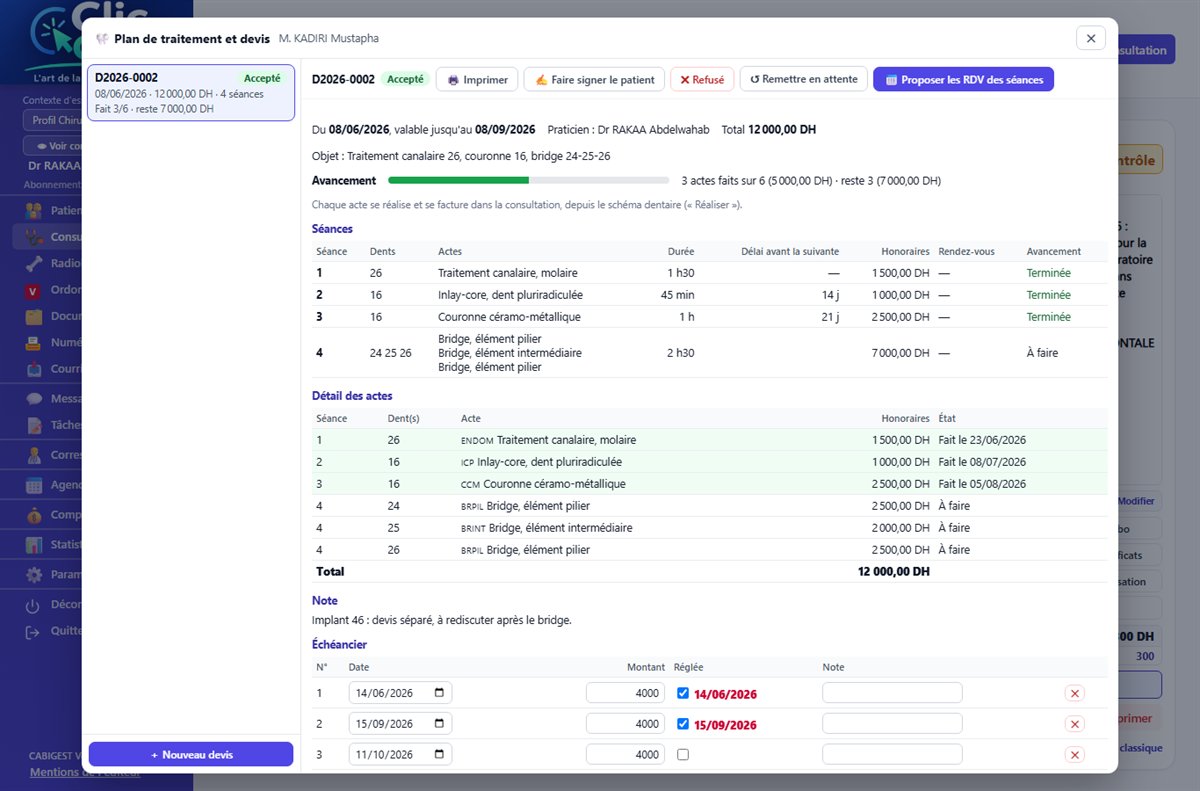1200x791 pixels.
Task: Mark the quote as Refusé
Action: click(x=702, y=80)
